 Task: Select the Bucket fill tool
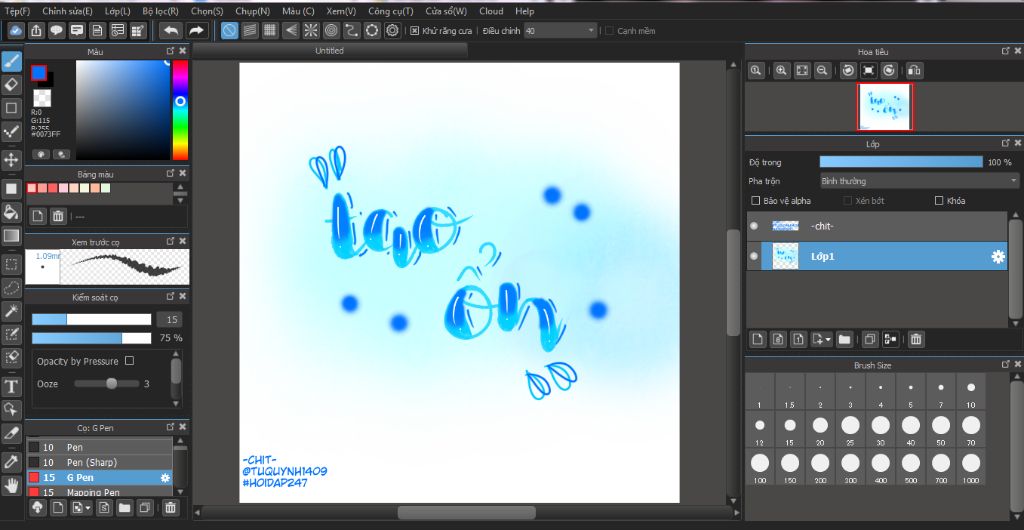click(12, 212)
